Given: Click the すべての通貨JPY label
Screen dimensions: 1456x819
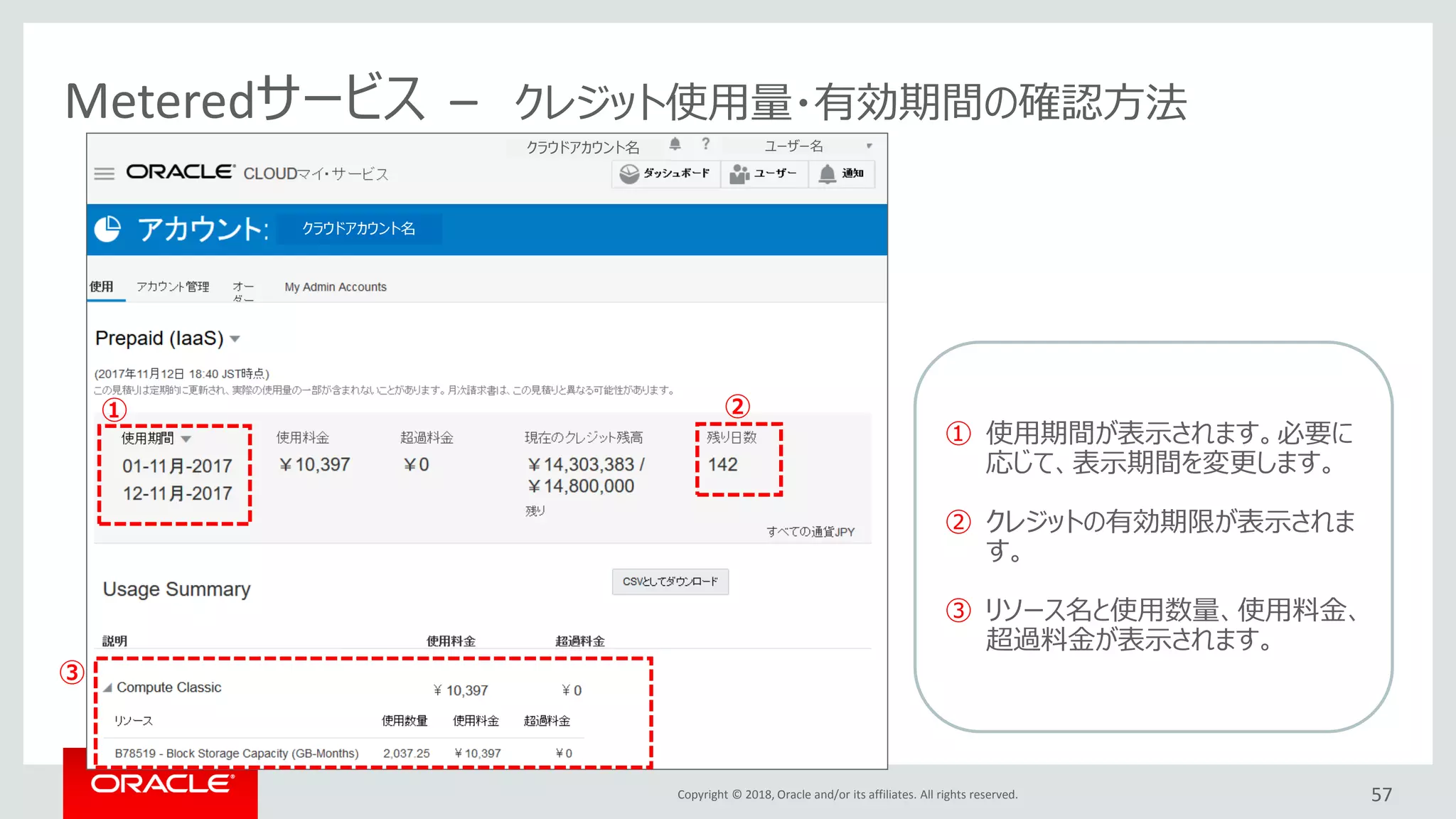Looking at the screenshot, I should (x=810, y=532).
